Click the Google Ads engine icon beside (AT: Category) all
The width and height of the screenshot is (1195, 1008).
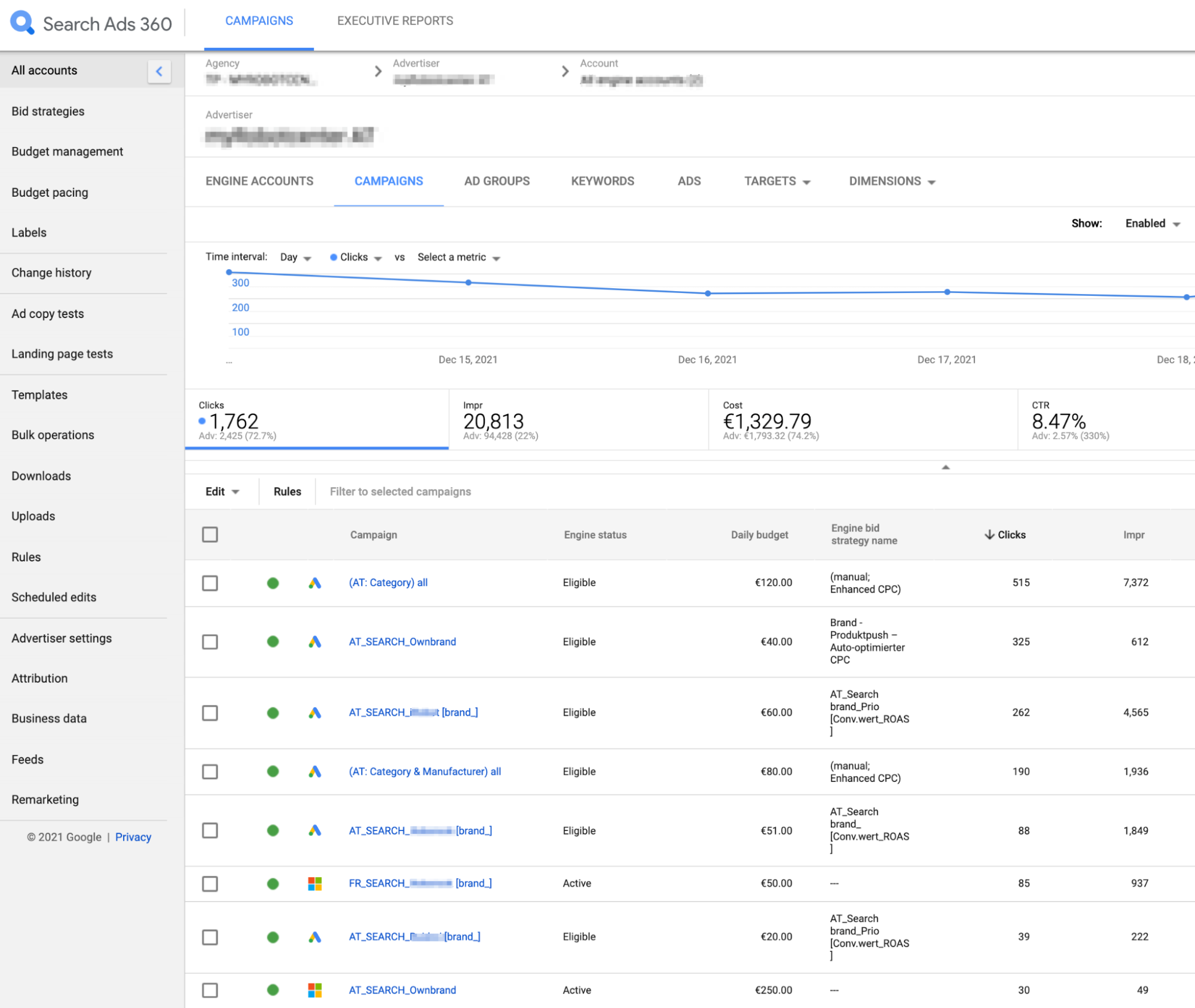314,582
